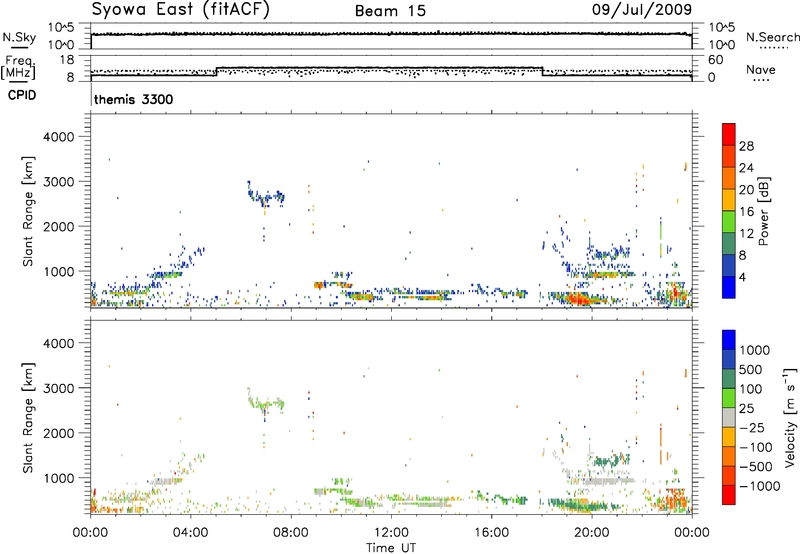Screen dimensions: 800x554
Task: Click the '08:00' time tick label
Action: [291, 533]
